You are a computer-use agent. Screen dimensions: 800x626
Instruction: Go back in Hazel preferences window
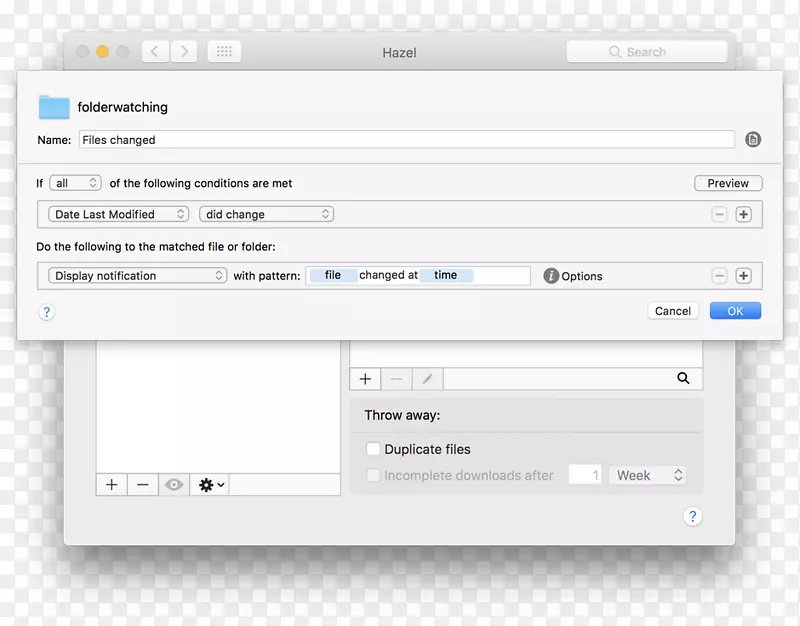tap(155, 52)
